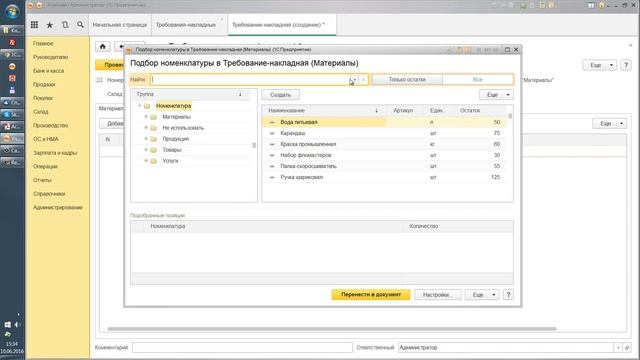
Task: Click the folder icon of Услуги
Action: [x=153, y=161]
